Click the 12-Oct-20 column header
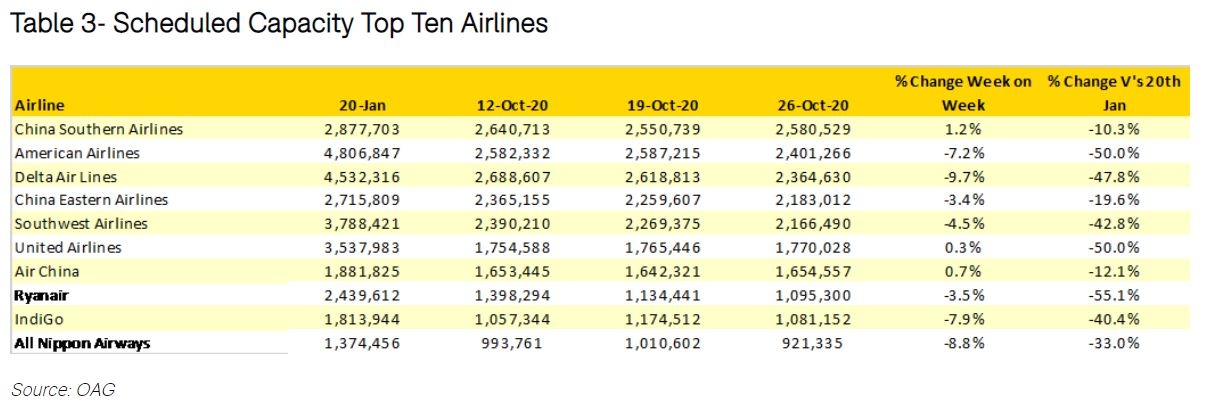Screen dimensions: 1211x418 514,105
